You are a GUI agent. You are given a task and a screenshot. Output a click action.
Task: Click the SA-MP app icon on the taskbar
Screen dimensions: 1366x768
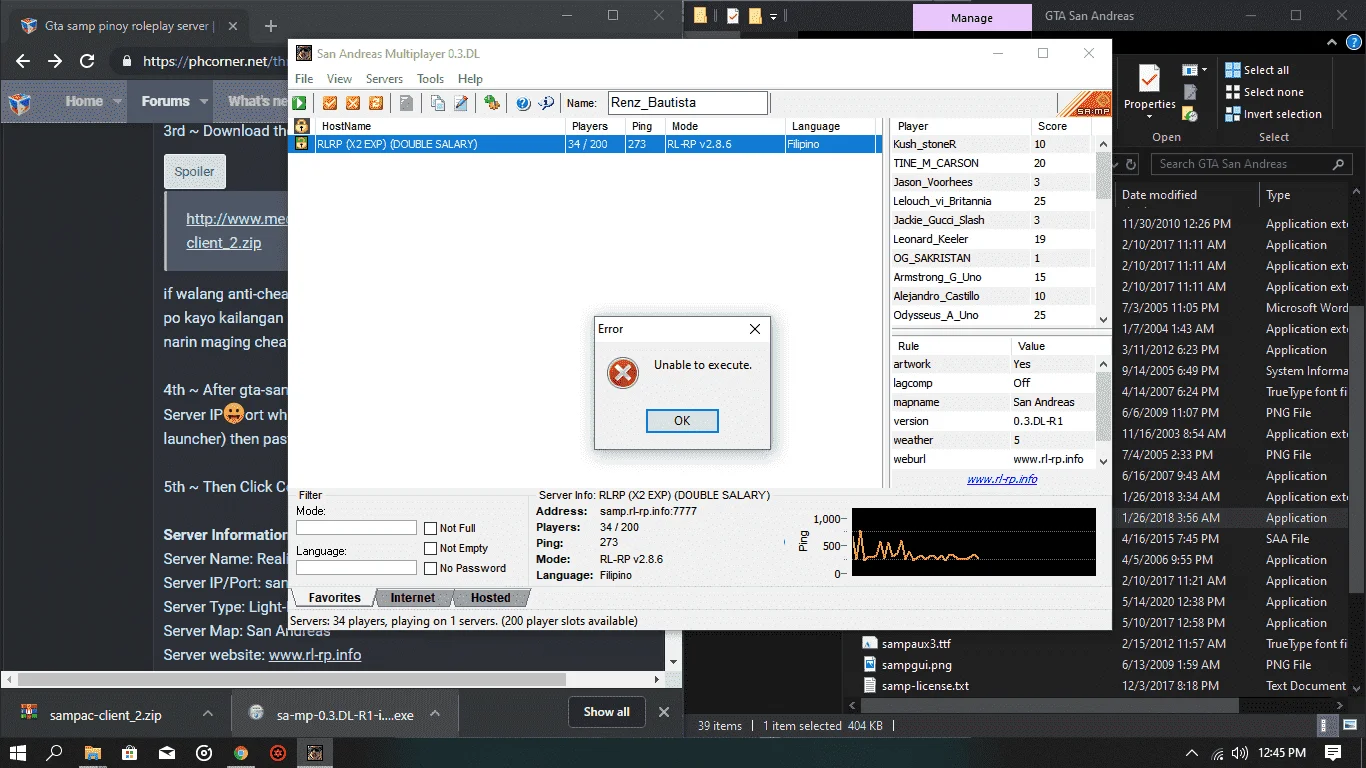click(x=315, y=752)
